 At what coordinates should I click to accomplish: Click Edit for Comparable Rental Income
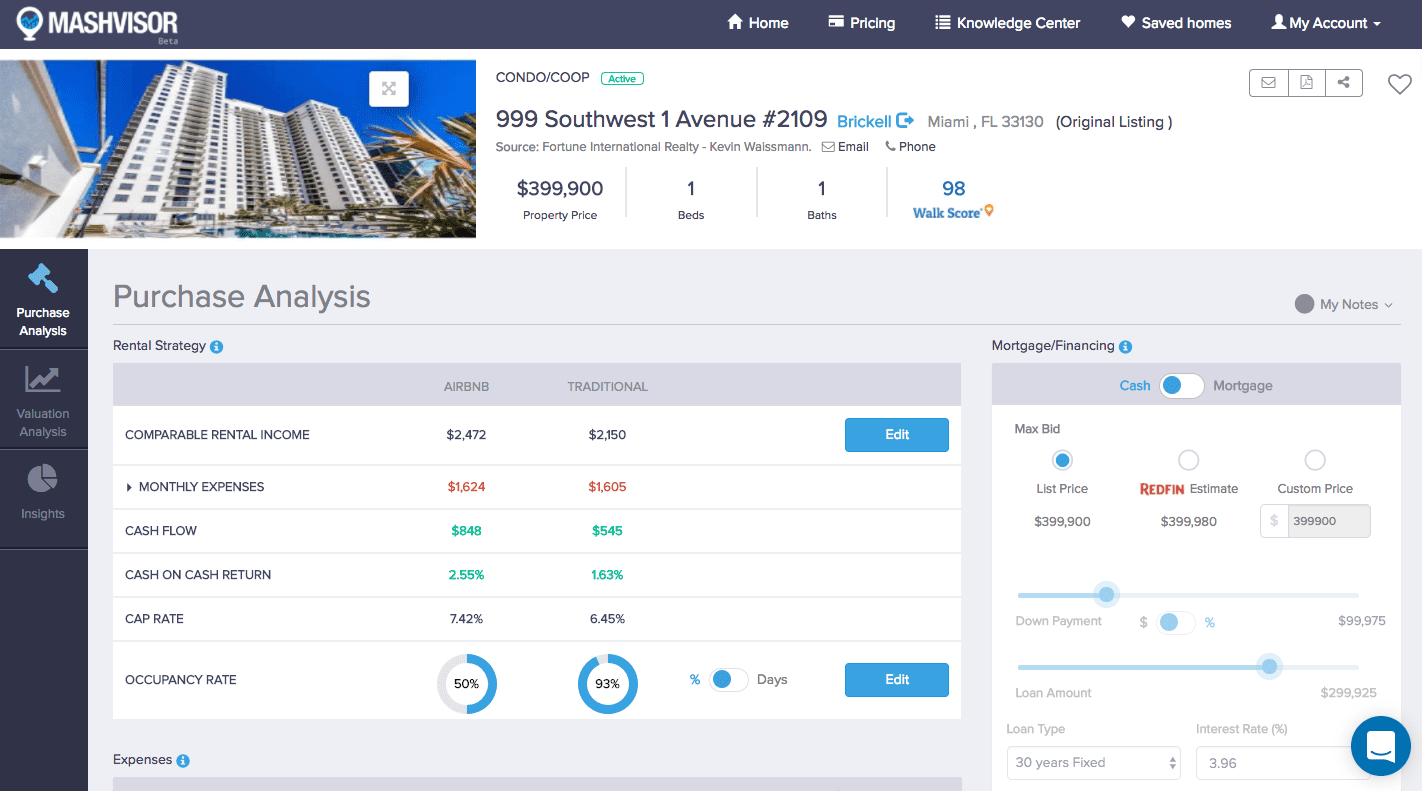(896, 435)
